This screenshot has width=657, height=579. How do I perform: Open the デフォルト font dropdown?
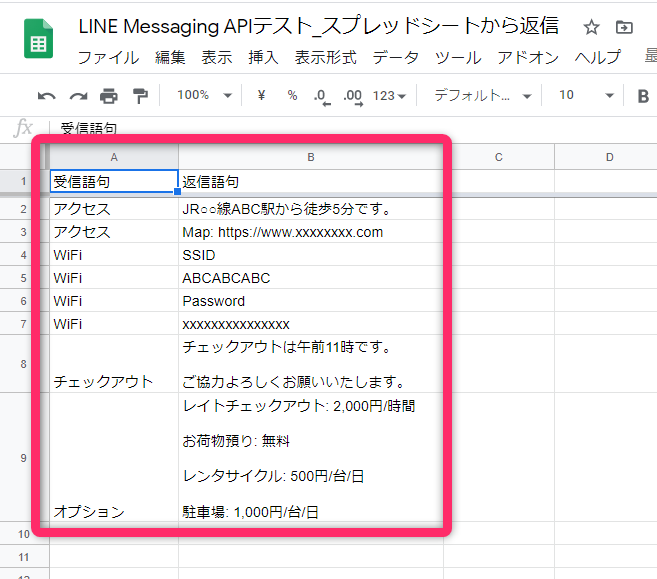483,96
